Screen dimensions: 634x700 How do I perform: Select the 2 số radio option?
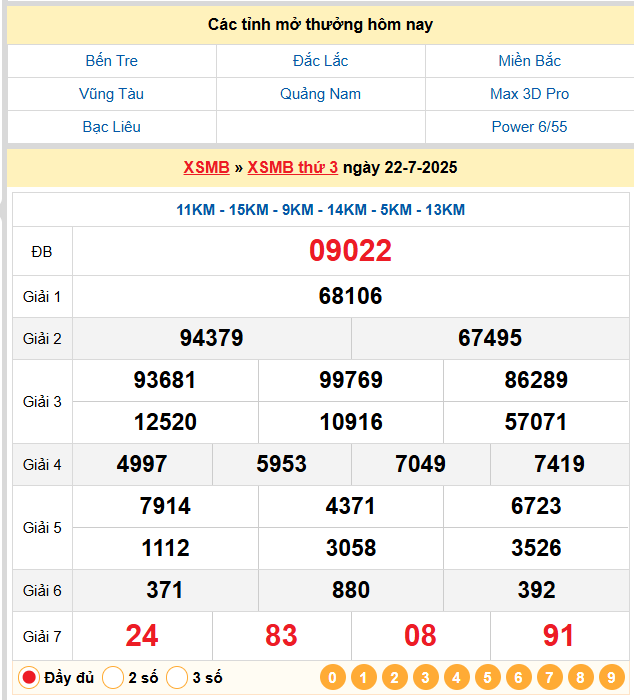[x=113, y=678]
